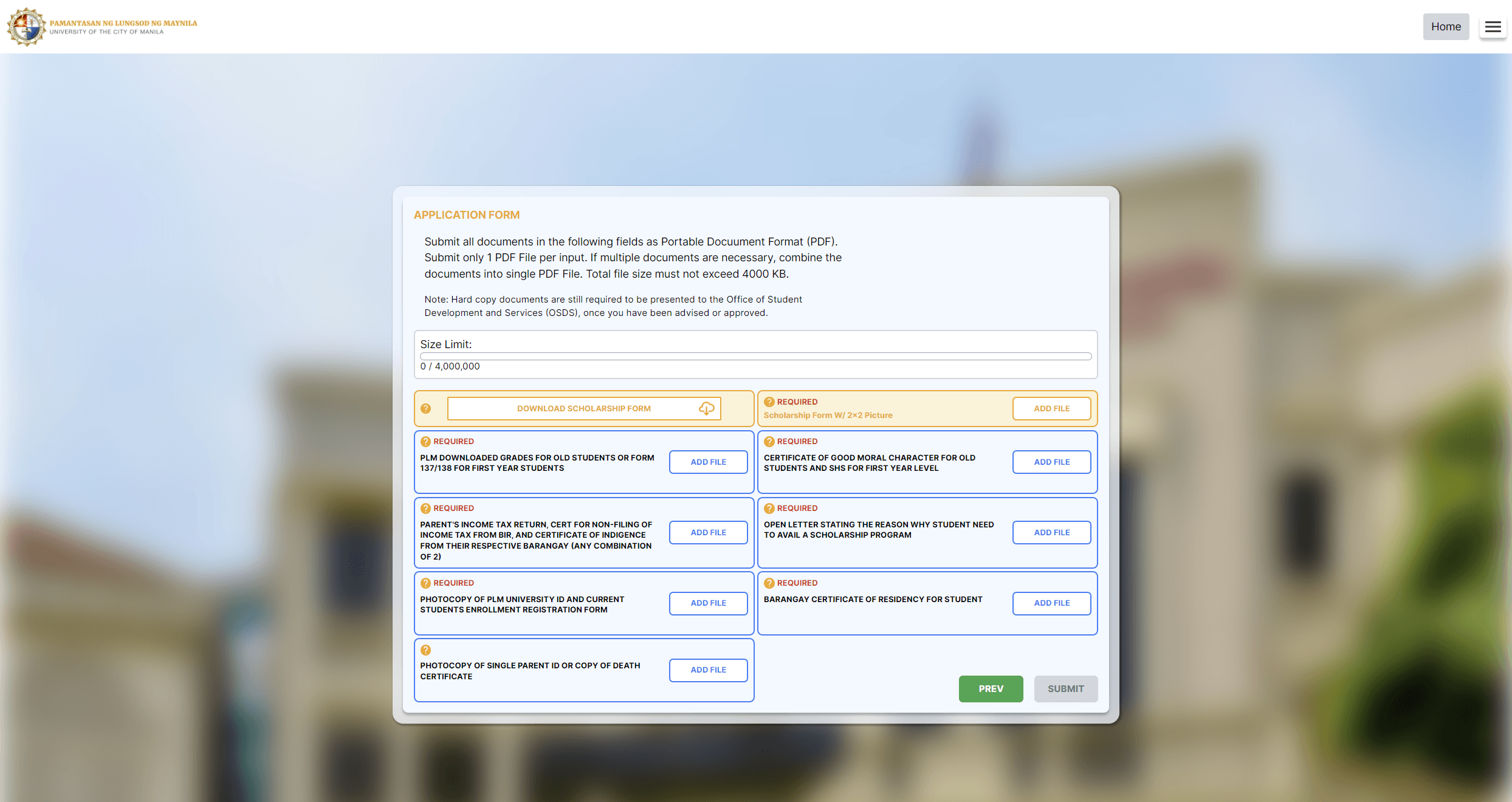Add file for PLM downloaded grades
Image resolution: width=1512 pixels, height=802 pixels.
pyautogui.click(x=708, y=462)
